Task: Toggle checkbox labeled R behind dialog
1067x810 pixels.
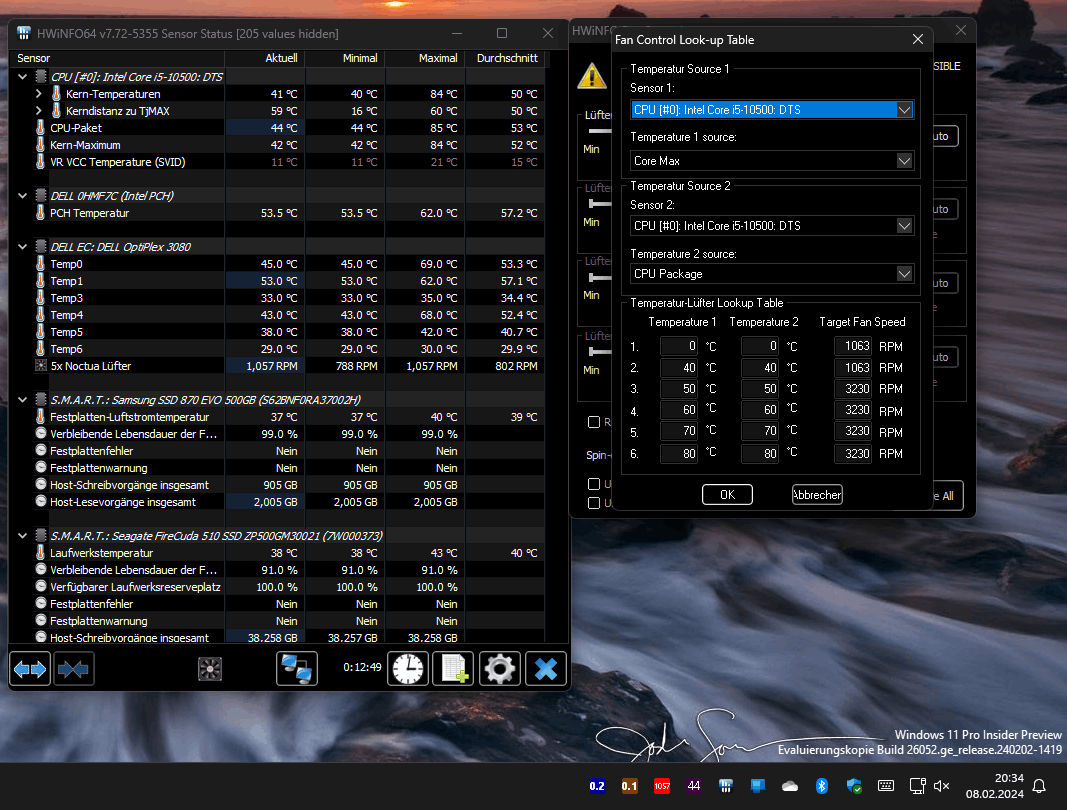Action: [x=593, y=422]
